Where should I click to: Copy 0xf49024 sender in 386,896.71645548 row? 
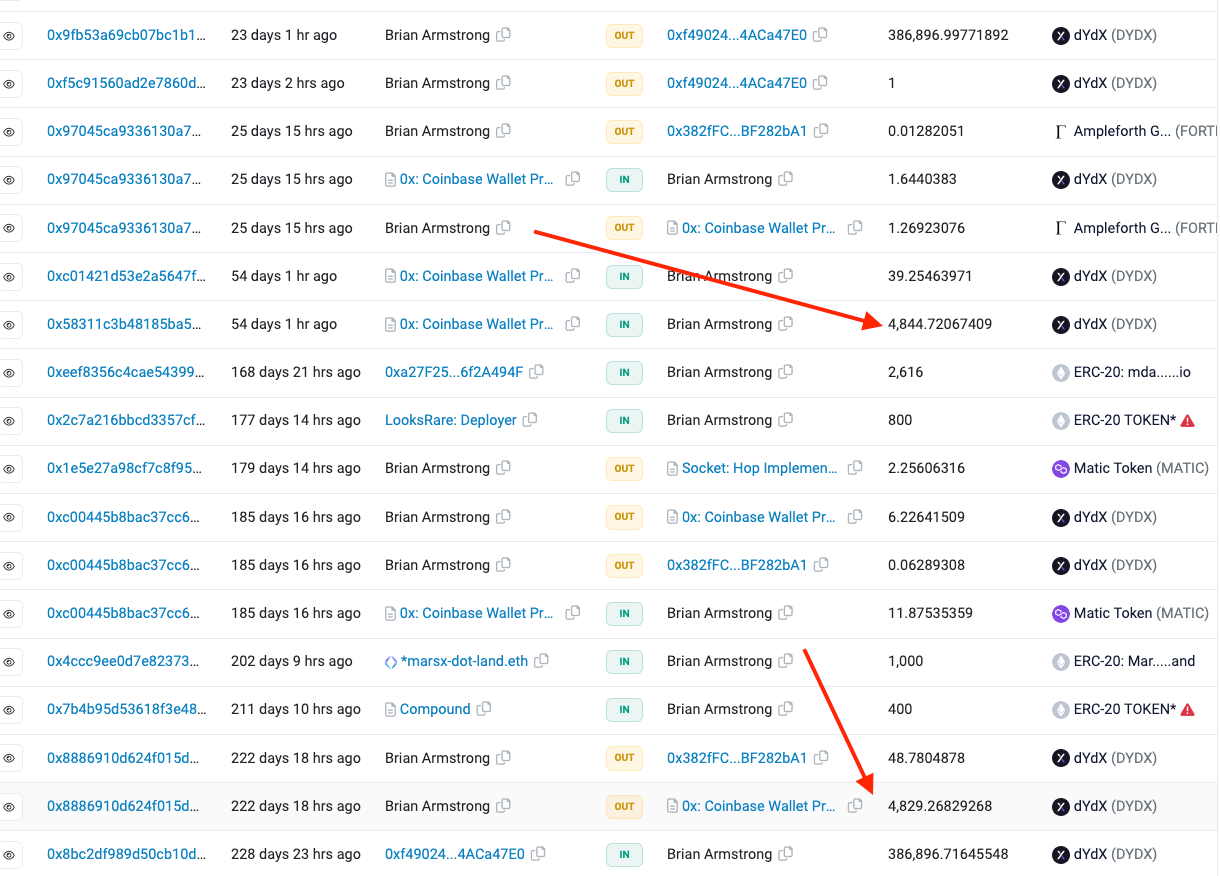(x=538, y=854)
